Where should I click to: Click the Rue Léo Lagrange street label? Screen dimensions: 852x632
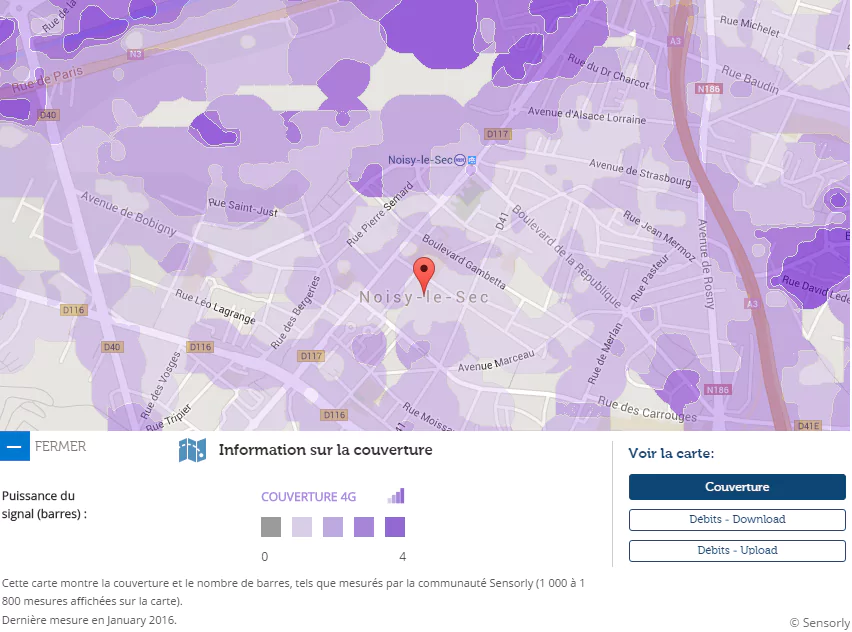click(215, 307)
